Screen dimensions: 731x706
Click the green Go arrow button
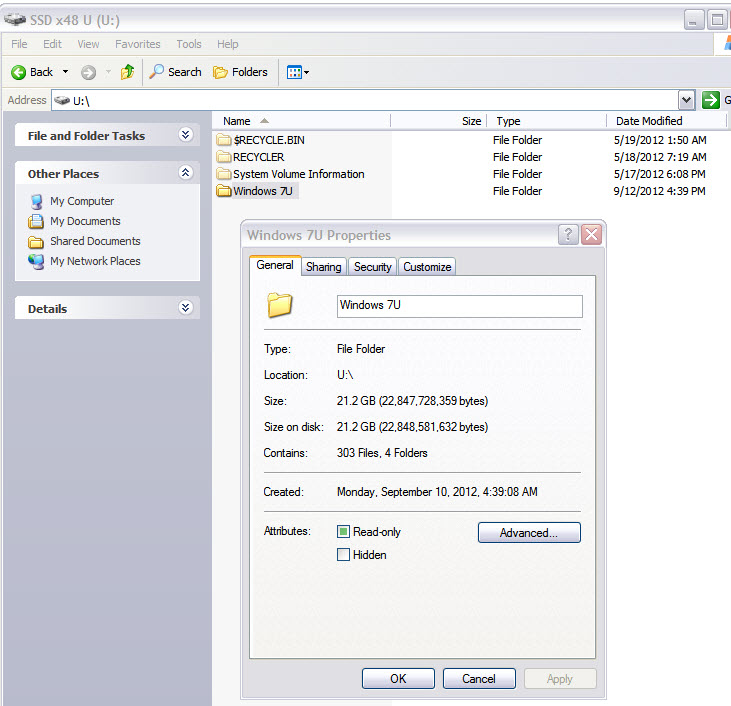[x=710, y=100]
